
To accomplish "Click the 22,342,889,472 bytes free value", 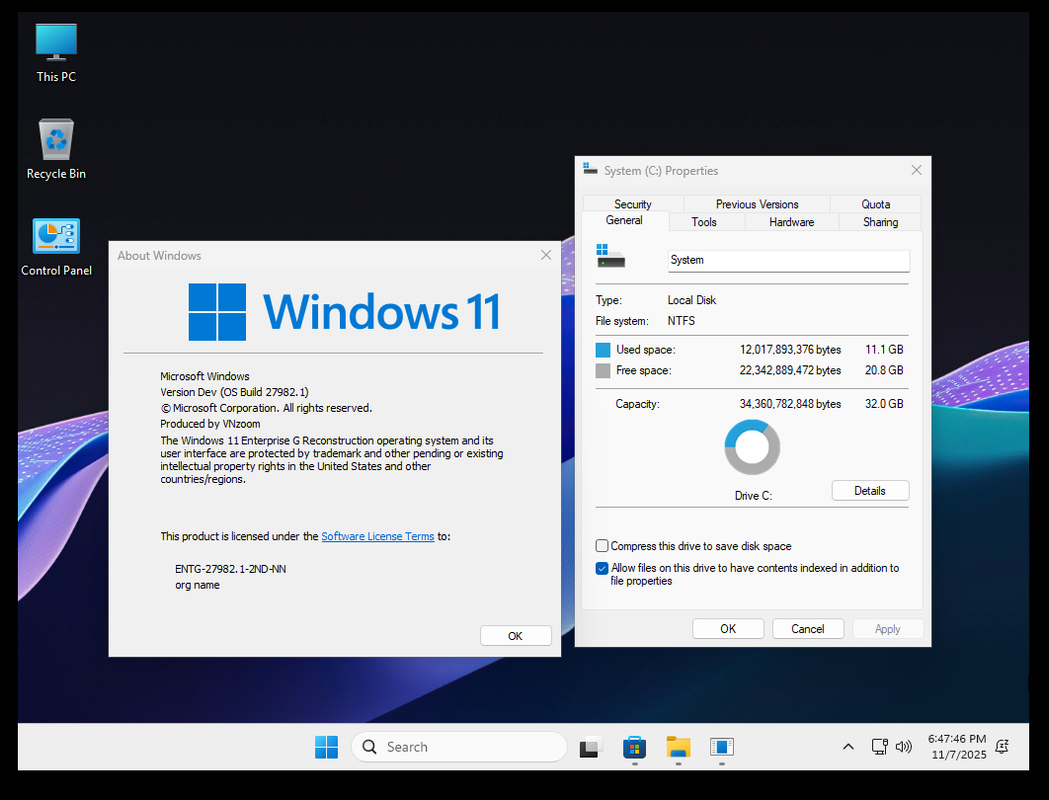I will (x=790, y=371).
